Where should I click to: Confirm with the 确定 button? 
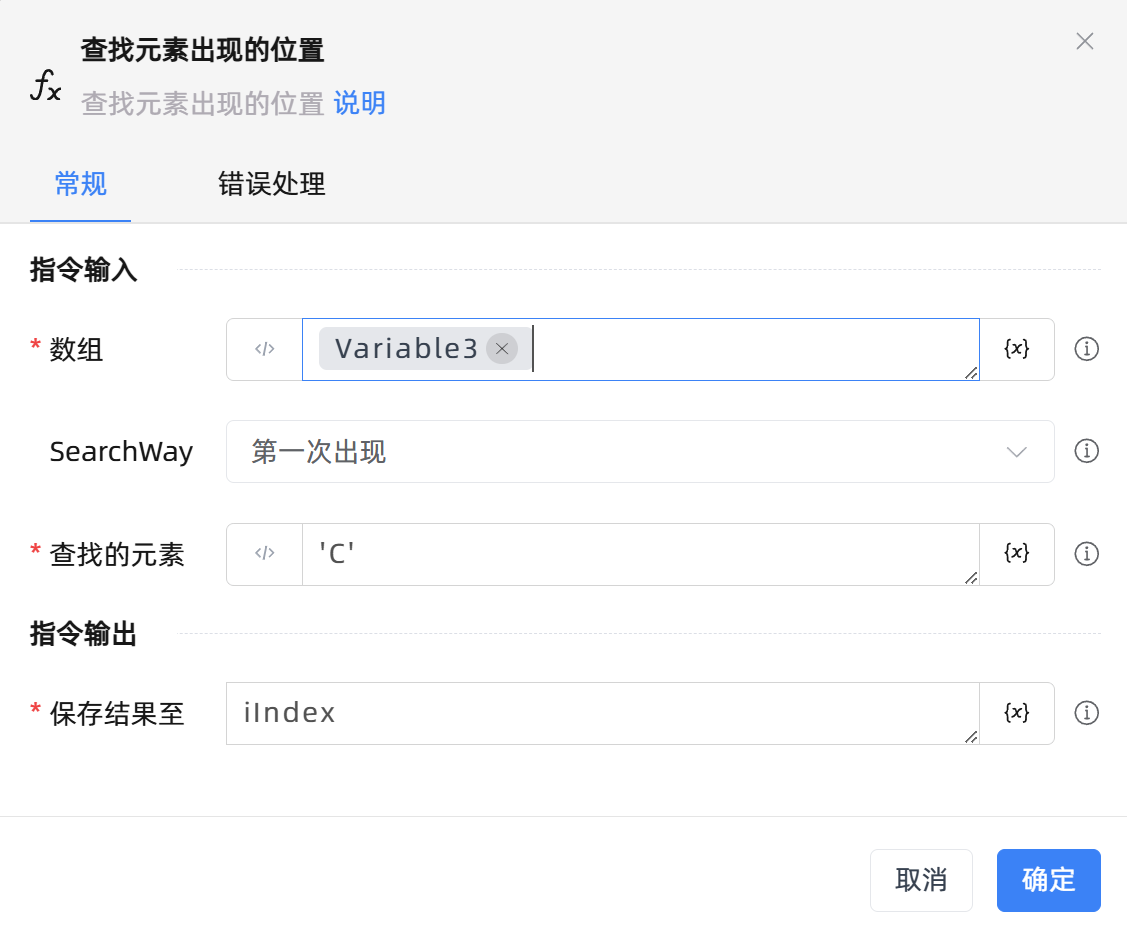coord(1048,880)
